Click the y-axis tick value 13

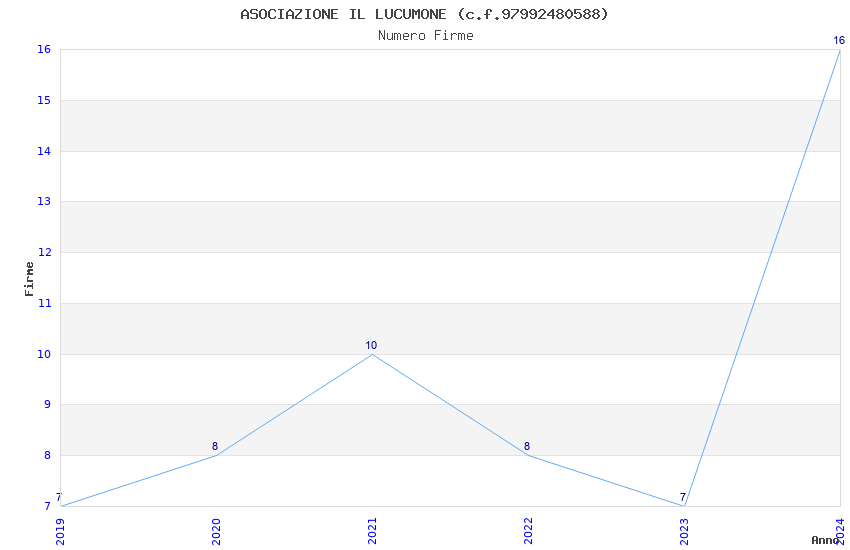[x=44, y=202]
